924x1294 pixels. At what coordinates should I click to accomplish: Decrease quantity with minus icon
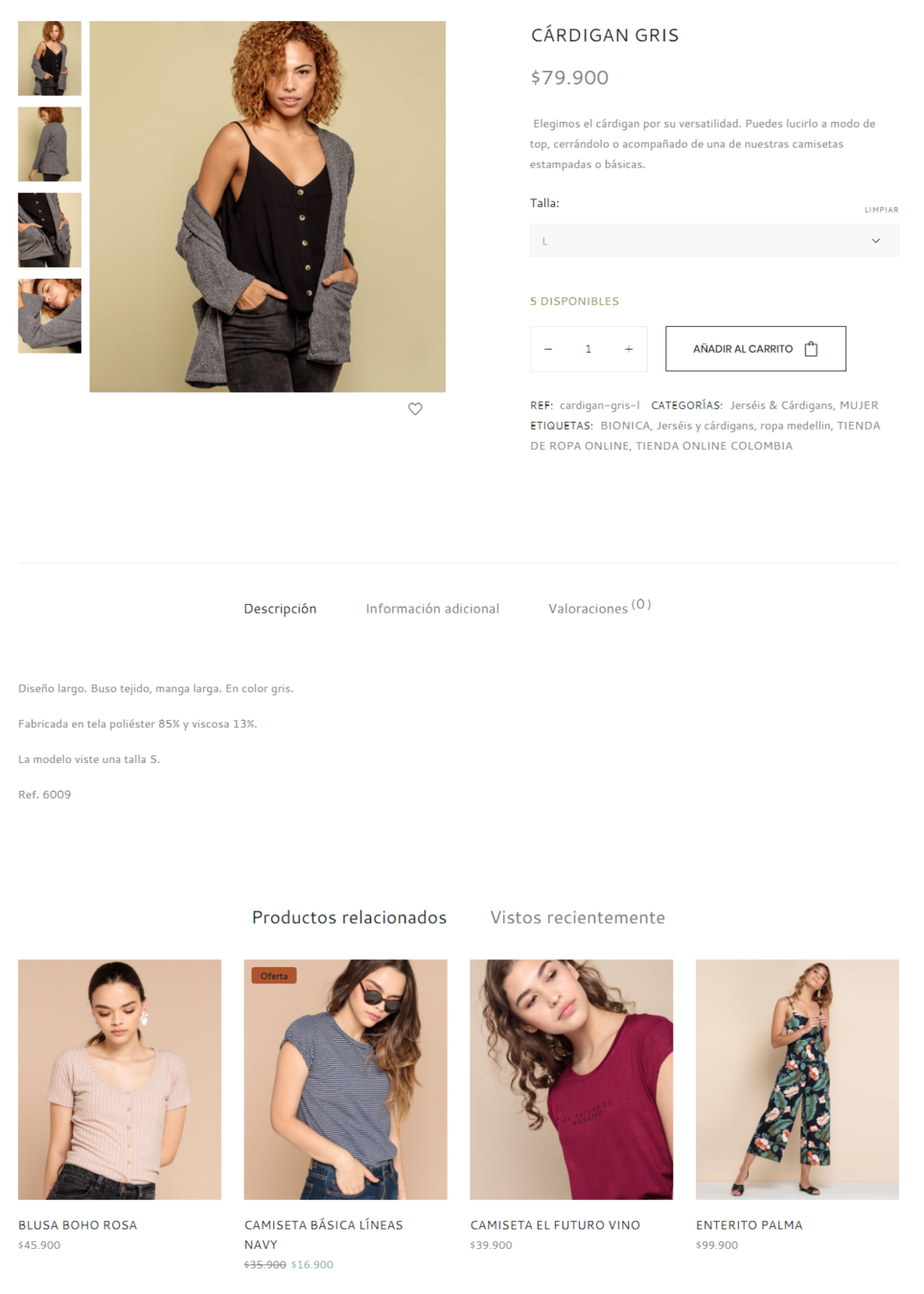point(548,349)
